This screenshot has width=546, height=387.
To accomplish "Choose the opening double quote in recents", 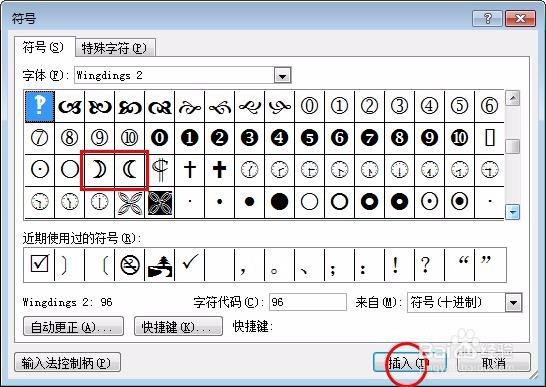I will [459, 265].
